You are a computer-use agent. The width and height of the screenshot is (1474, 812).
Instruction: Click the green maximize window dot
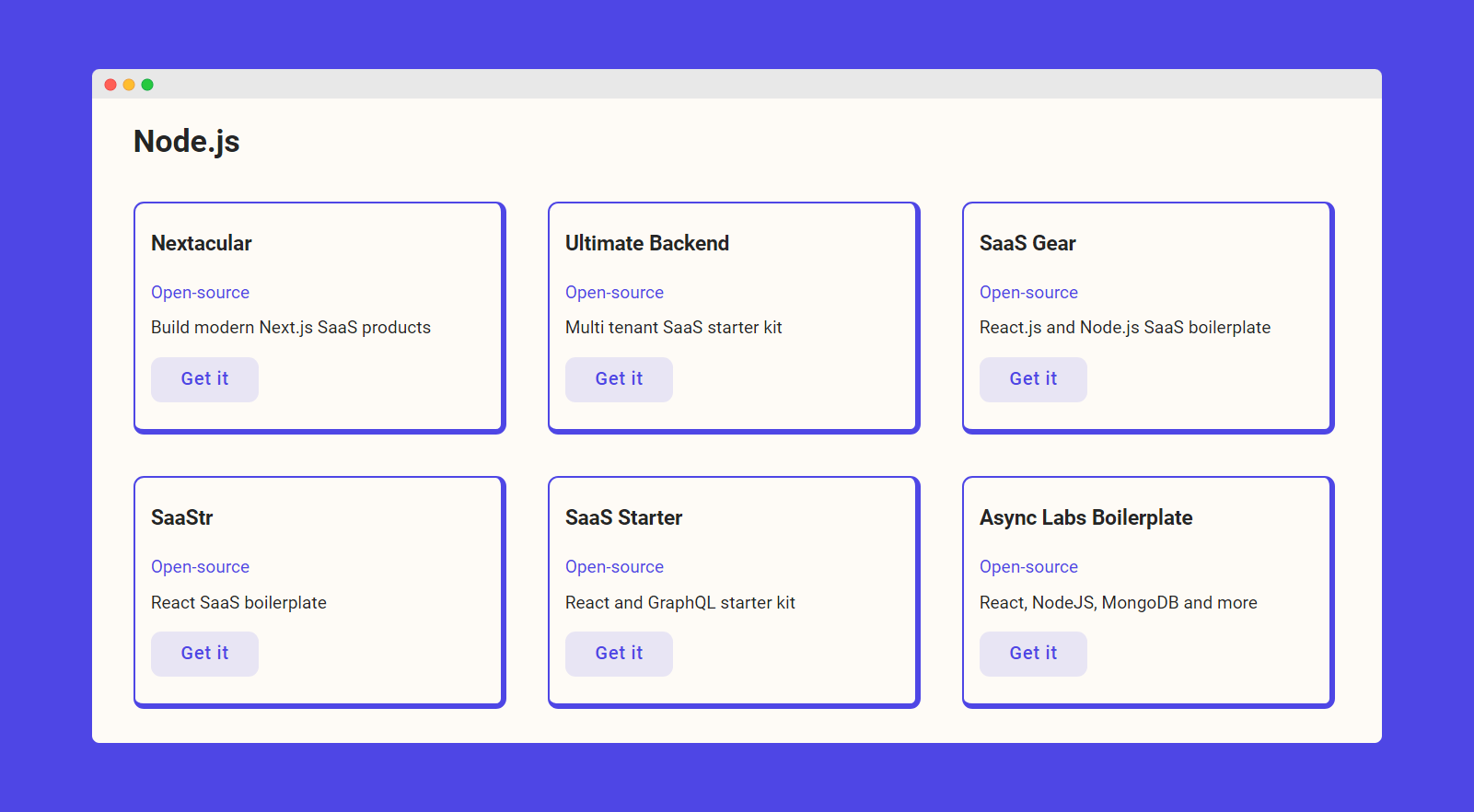click(147, 85)
